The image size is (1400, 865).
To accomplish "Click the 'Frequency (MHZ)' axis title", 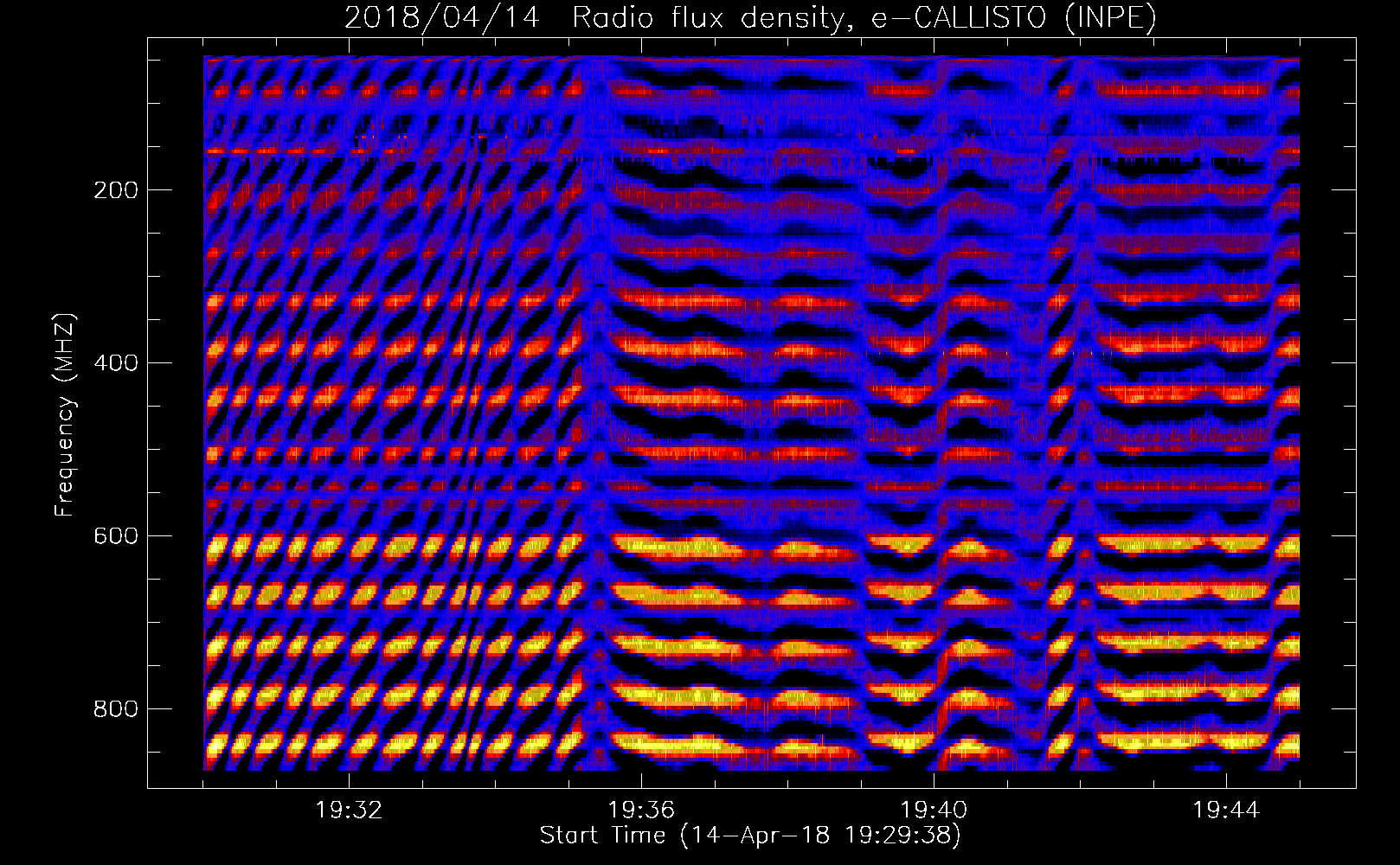I will 65,414.
